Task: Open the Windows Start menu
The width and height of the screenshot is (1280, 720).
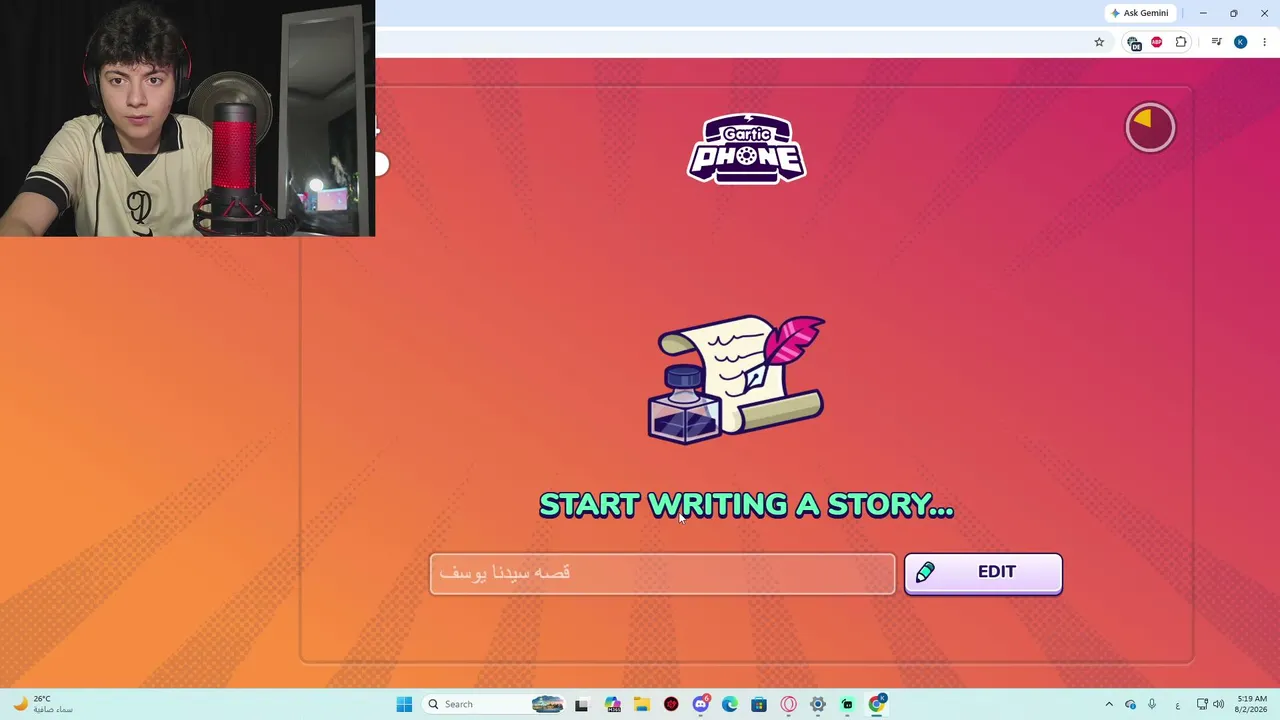Action: (404, 704)
